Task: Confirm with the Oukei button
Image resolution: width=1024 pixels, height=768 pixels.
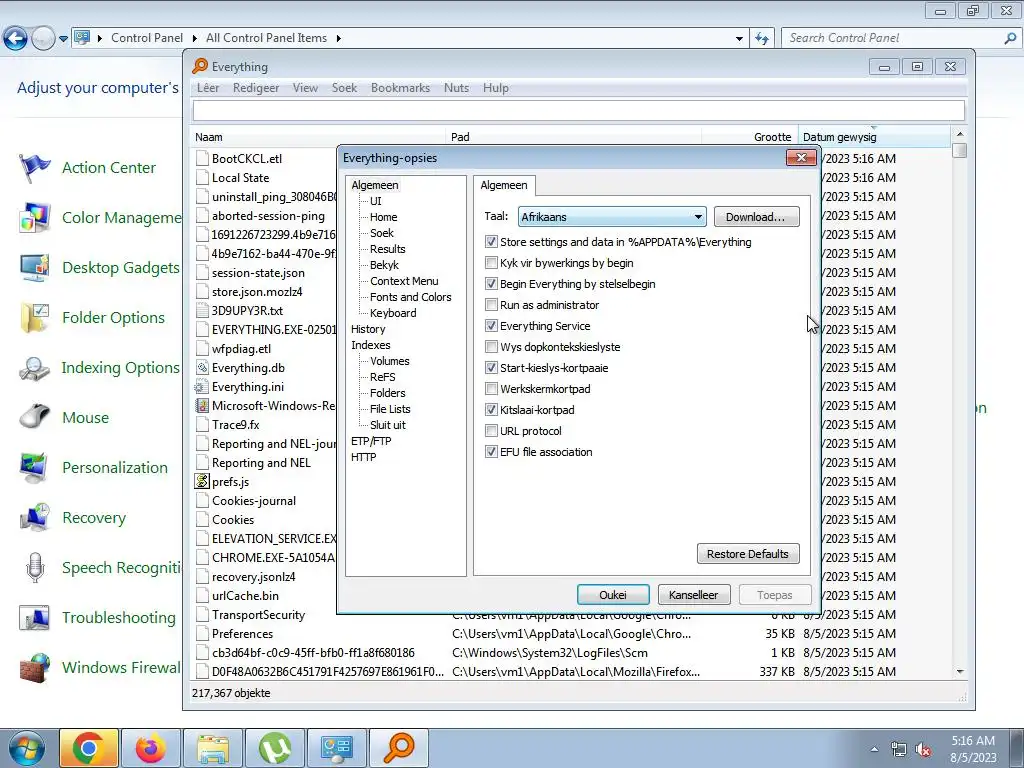Action: (613, 595)
